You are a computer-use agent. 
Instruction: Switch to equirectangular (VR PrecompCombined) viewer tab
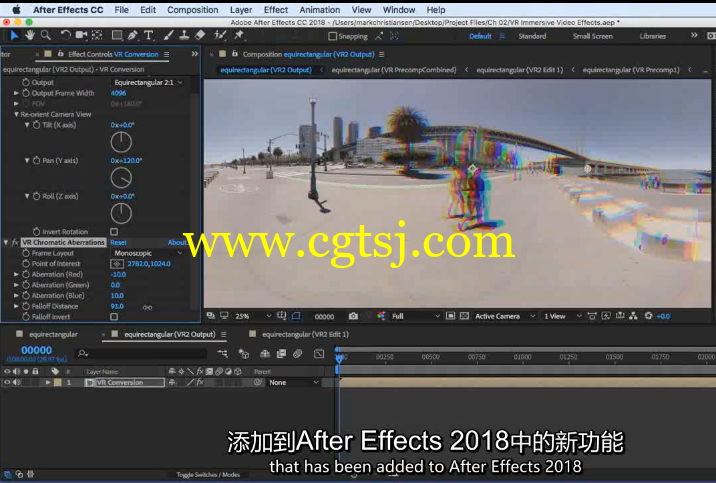pyautogui.click(x=394, y=70)
